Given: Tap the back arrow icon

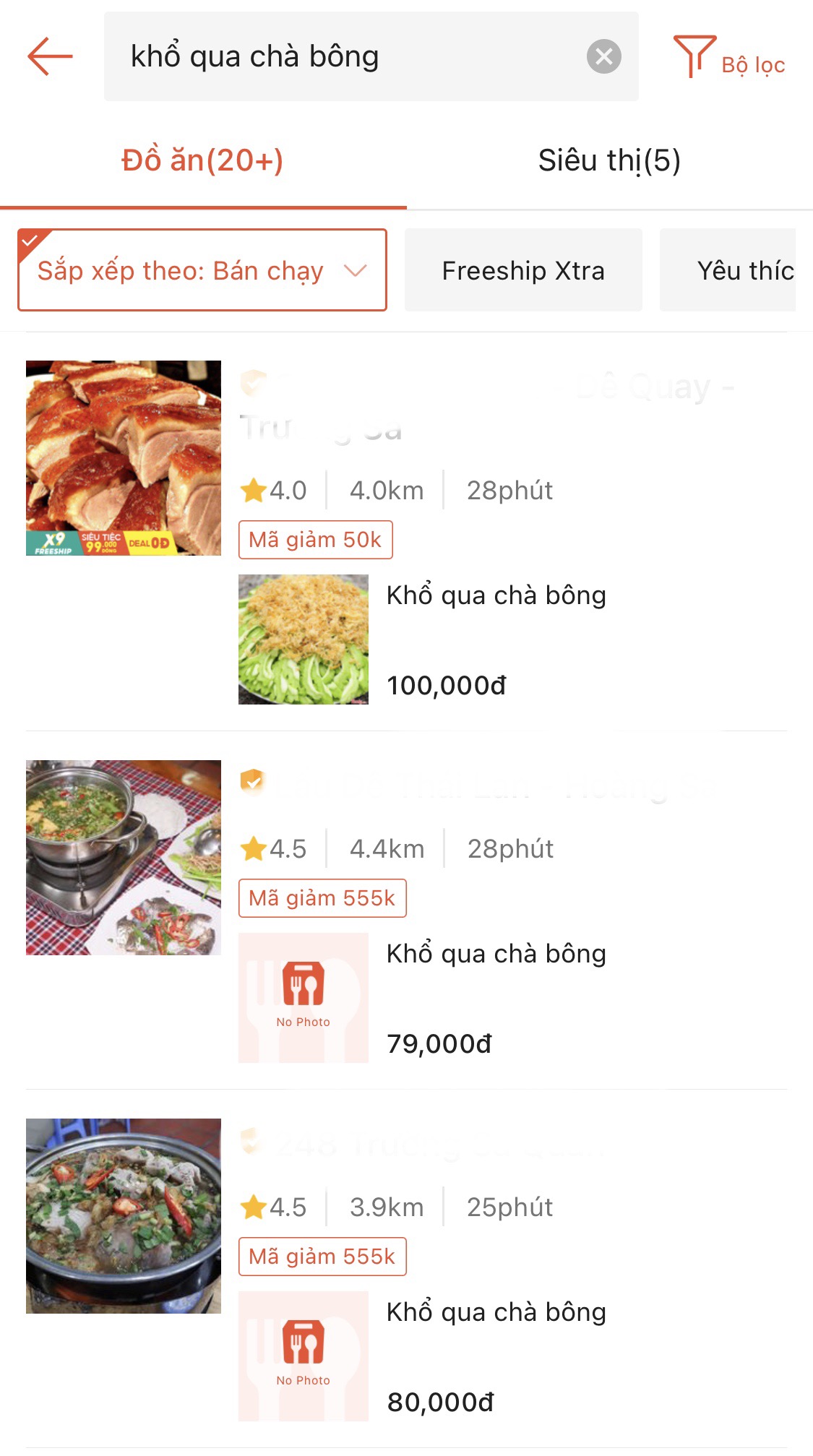Looking at the screenshot, I should coord(50,56).
